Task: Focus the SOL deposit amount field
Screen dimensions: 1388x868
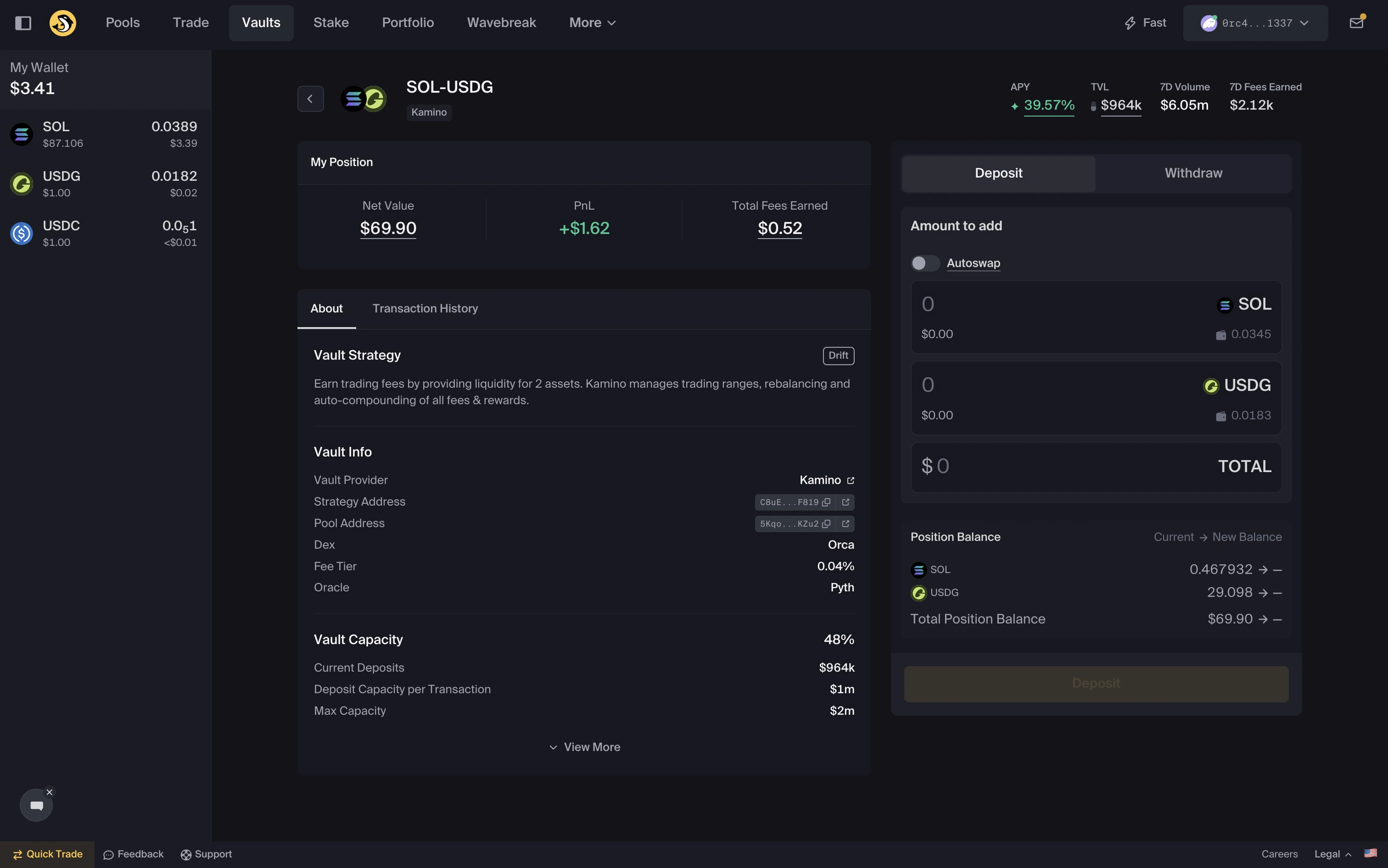Action: [x=1096, y=317]
